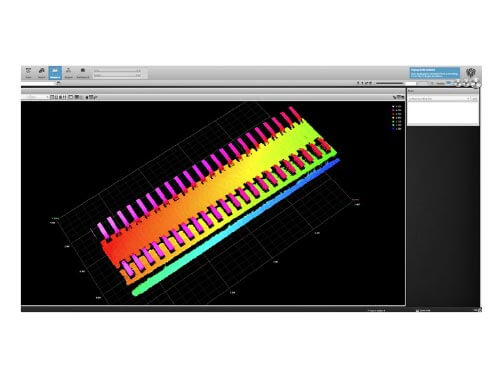Select the highlighted Measure page icon

point(55,73)
